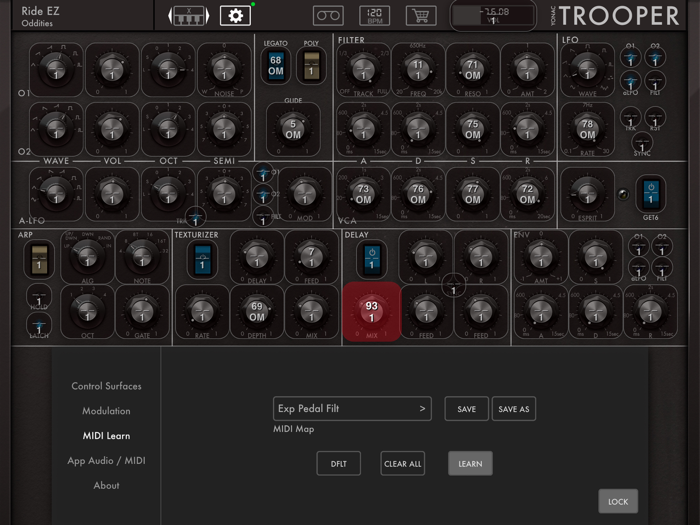Select the TEXTURIZER DEPTH knob
This screenshot has height=525, width=700.
point(257,311)
